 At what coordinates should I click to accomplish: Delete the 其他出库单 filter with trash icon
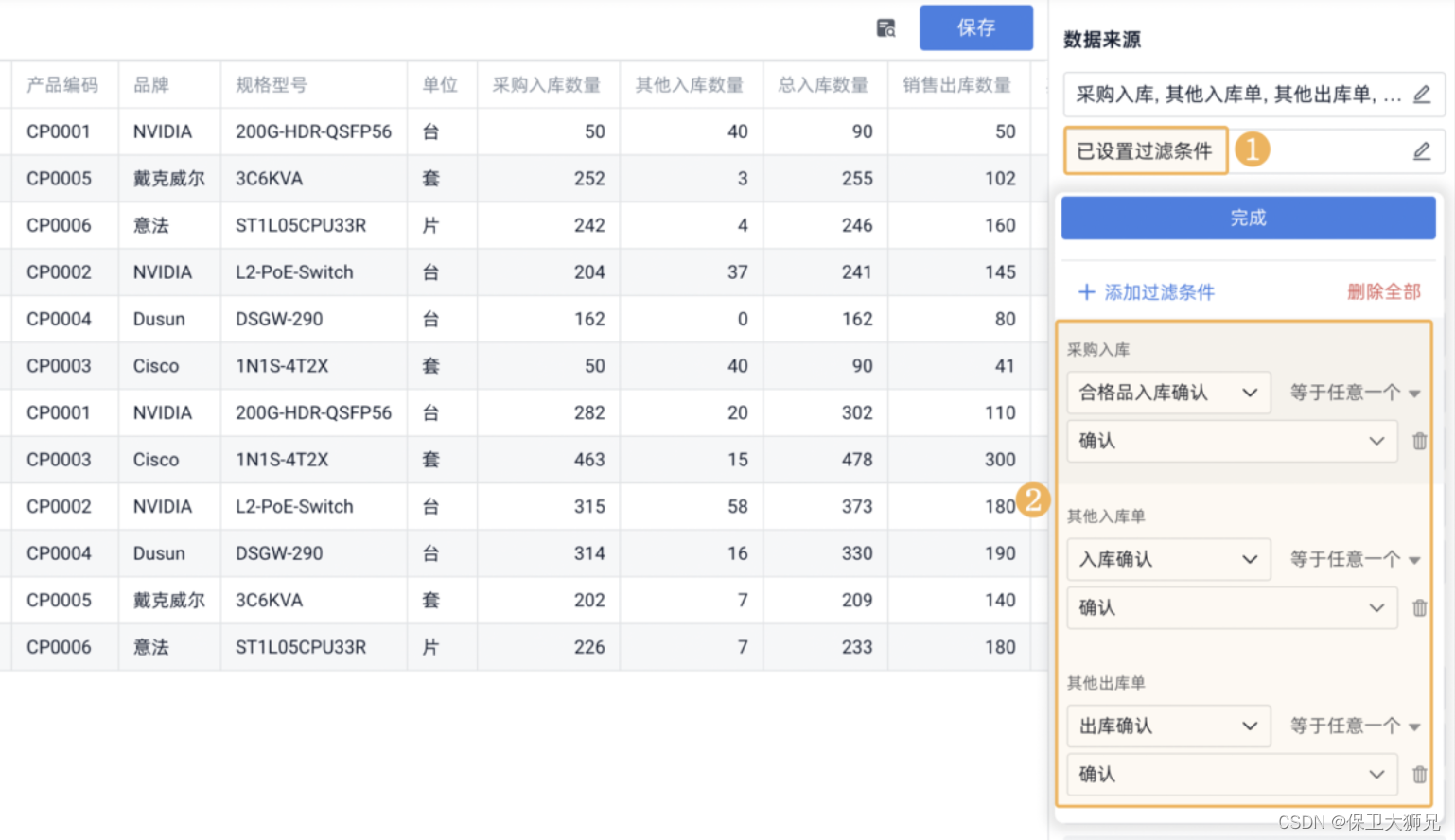click(x=1419, y=774)
